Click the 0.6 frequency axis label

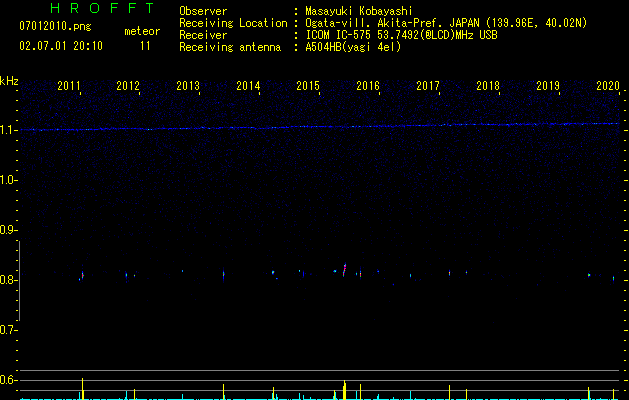pos(8,380)
